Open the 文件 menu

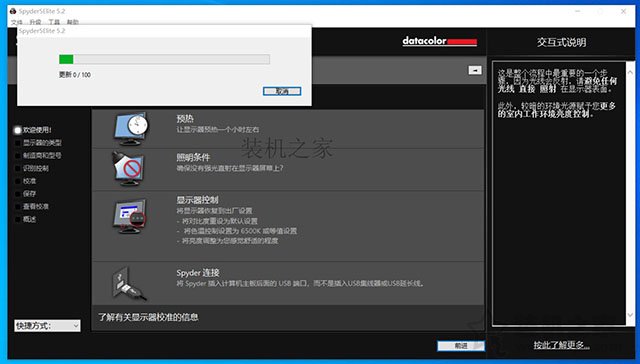click(17, 22)
